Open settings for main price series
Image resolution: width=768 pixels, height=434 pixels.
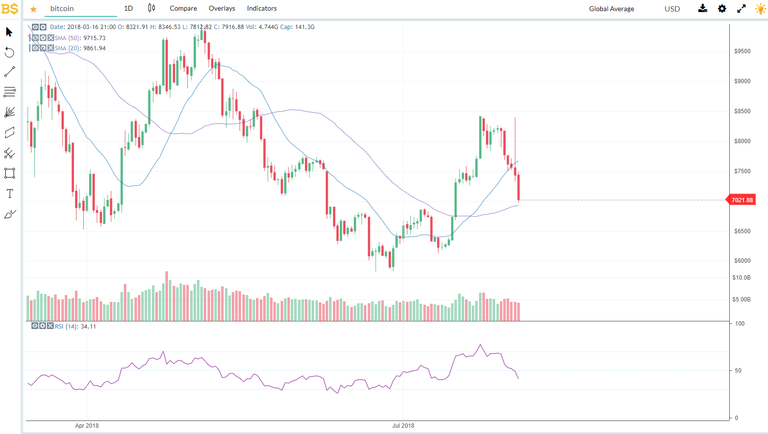(43, 27)
